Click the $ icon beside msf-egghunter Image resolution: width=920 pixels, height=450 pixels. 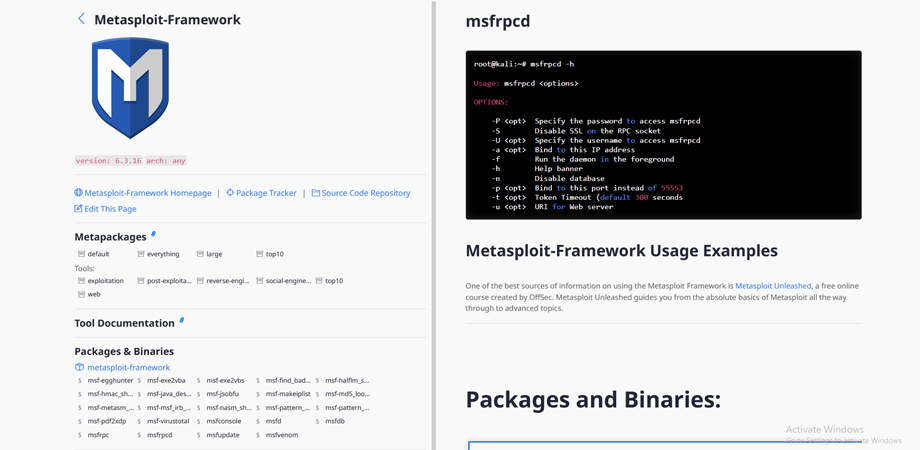80,380
